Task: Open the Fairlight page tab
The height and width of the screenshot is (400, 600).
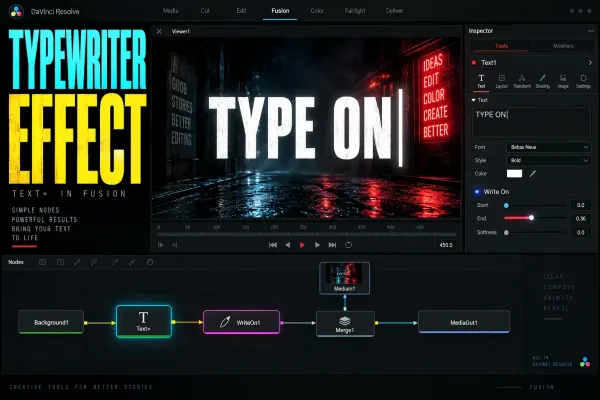Action: (x=355, y=11)
